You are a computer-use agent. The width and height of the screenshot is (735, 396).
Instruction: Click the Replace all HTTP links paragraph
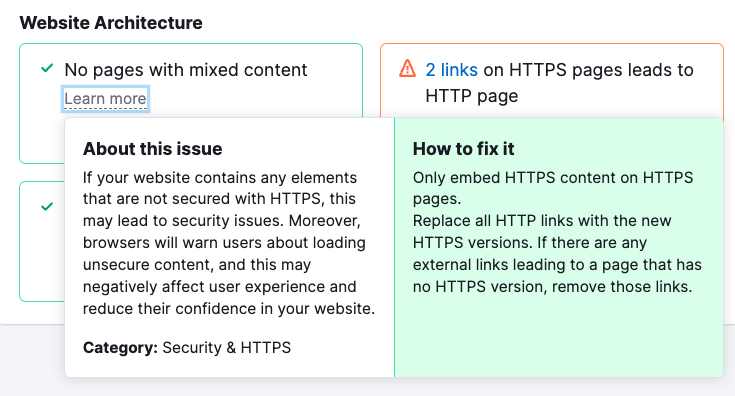[557, 254]
